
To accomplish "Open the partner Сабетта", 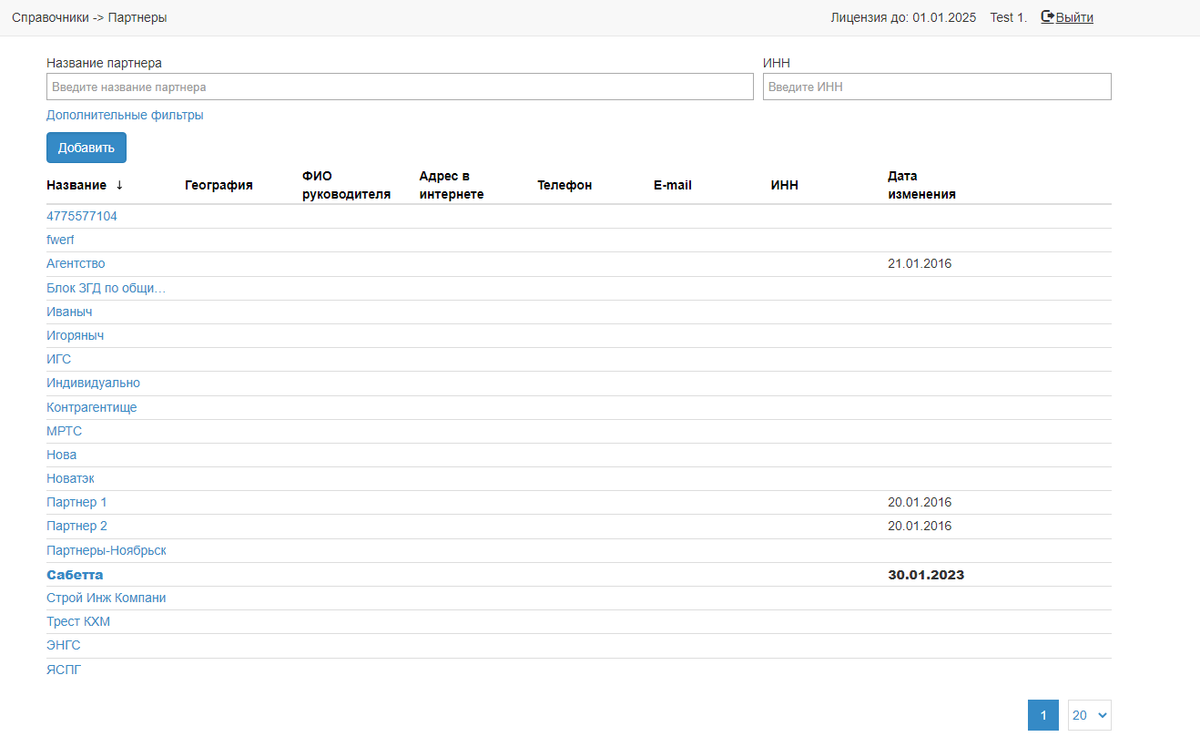I will tap(75, 575).
